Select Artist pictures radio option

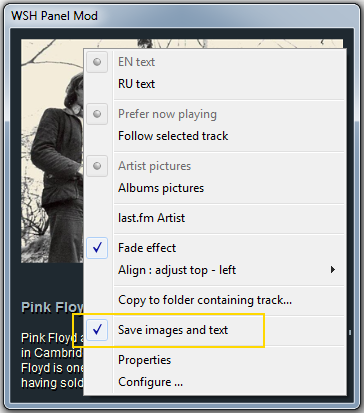(x=215, y=166)
